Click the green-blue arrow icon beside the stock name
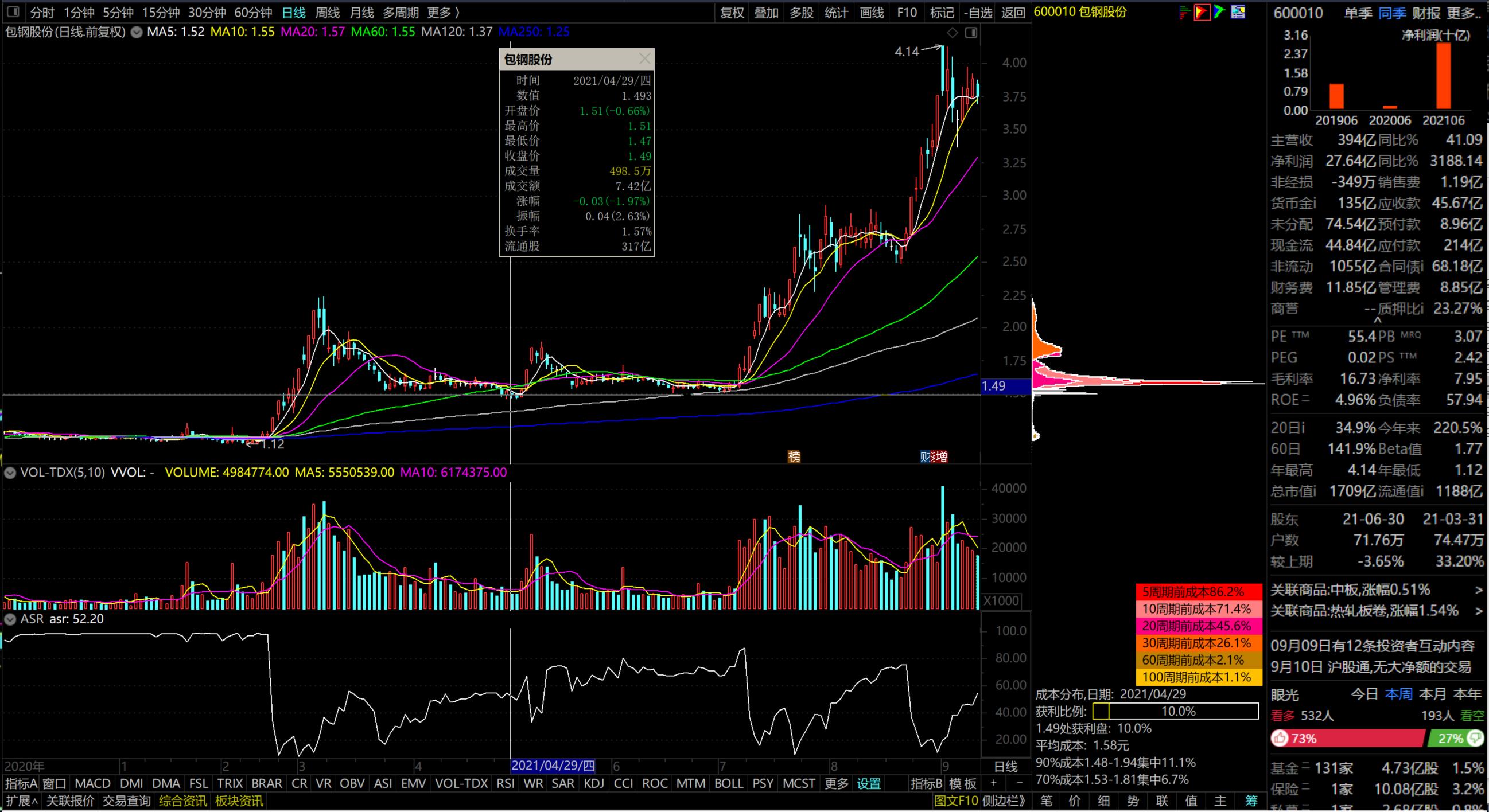 1220,12
